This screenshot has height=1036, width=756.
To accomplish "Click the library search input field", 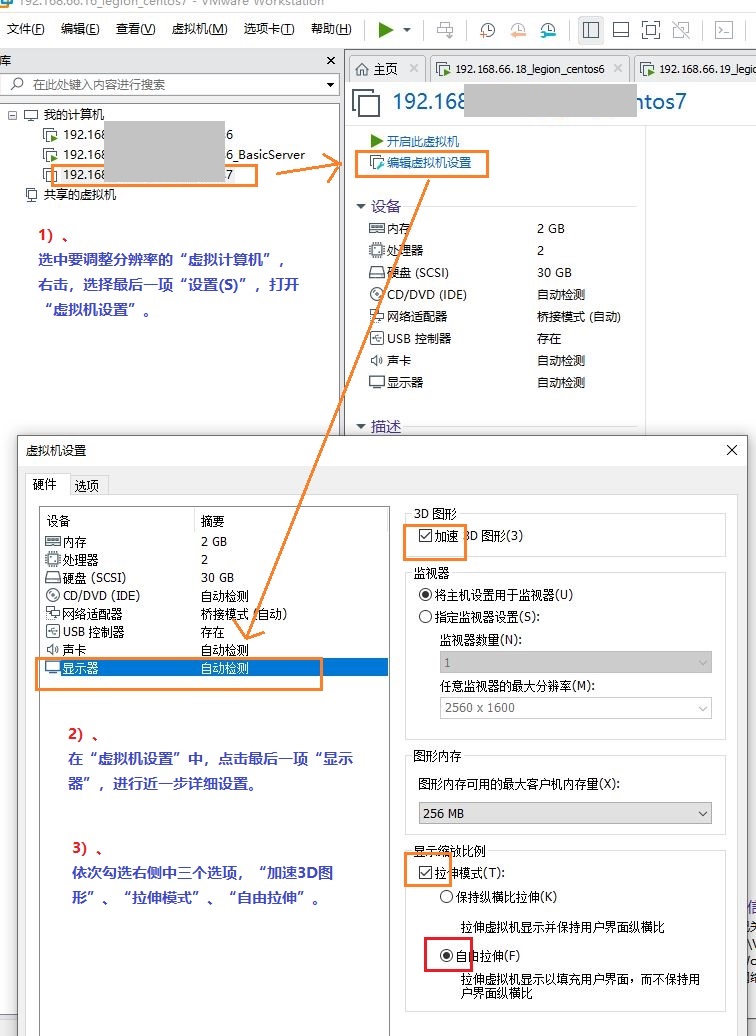I will pyautogui.click(x=169, y=84).
